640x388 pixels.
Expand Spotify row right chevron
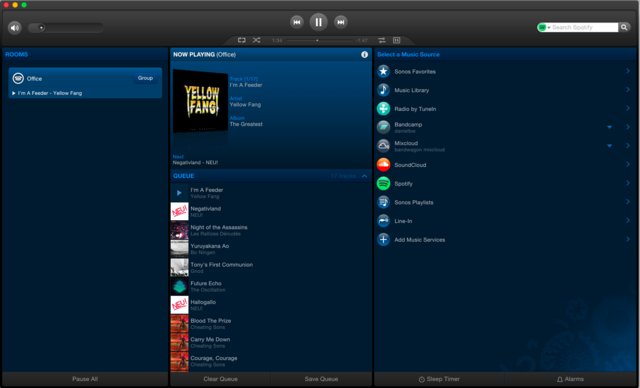(x=628, y=183)
